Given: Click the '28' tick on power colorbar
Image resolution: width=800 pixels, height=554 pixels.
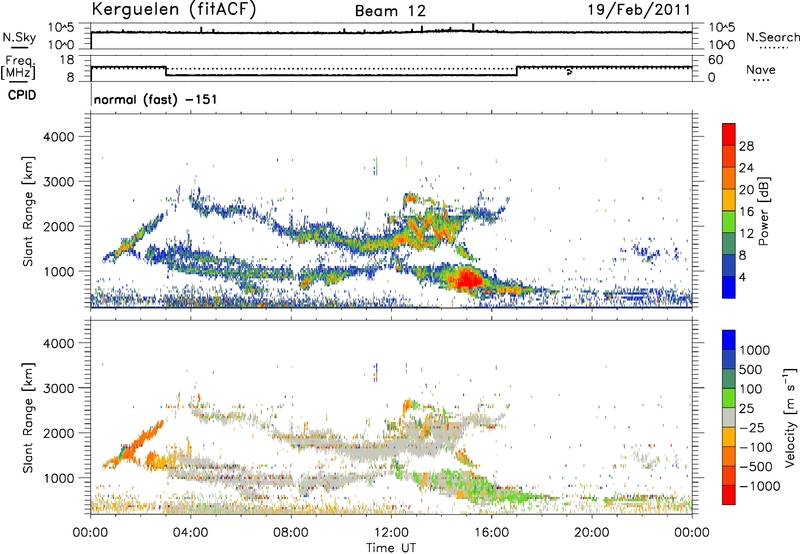Looking at the screenshot, I should coord(746,146).
